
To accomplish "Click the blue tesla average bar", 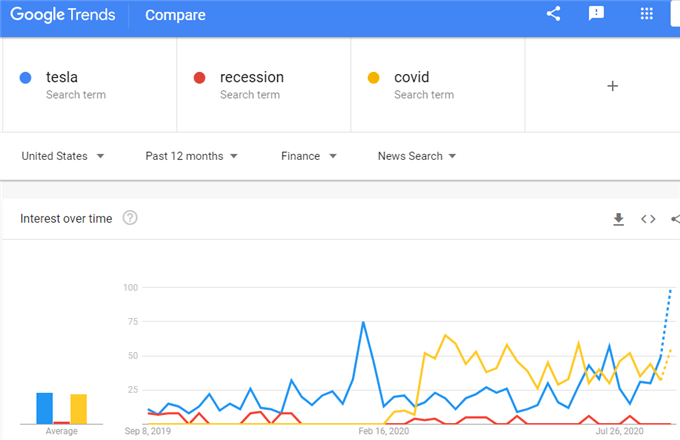I will [x=44, y=408].
